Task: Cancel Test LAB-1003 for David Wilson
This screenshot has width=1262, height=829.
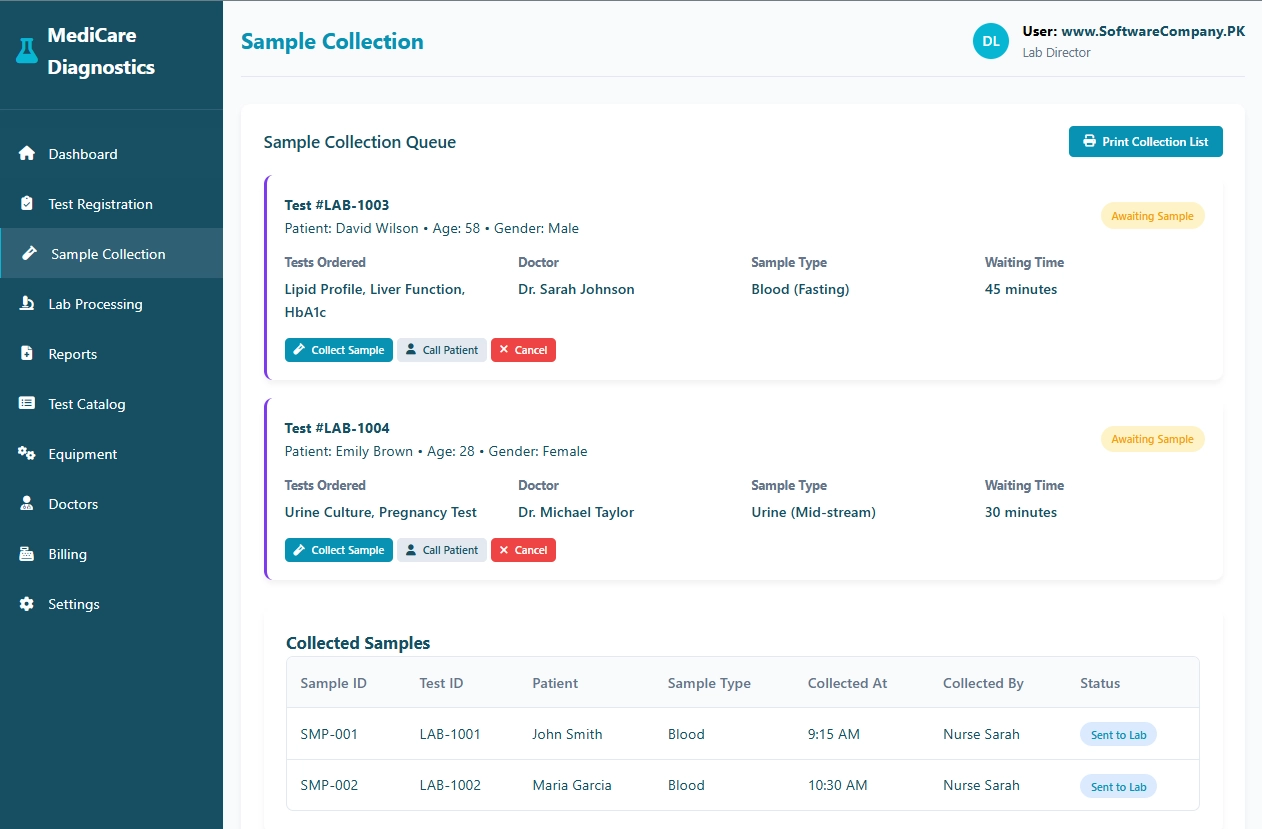Action: 523,350
